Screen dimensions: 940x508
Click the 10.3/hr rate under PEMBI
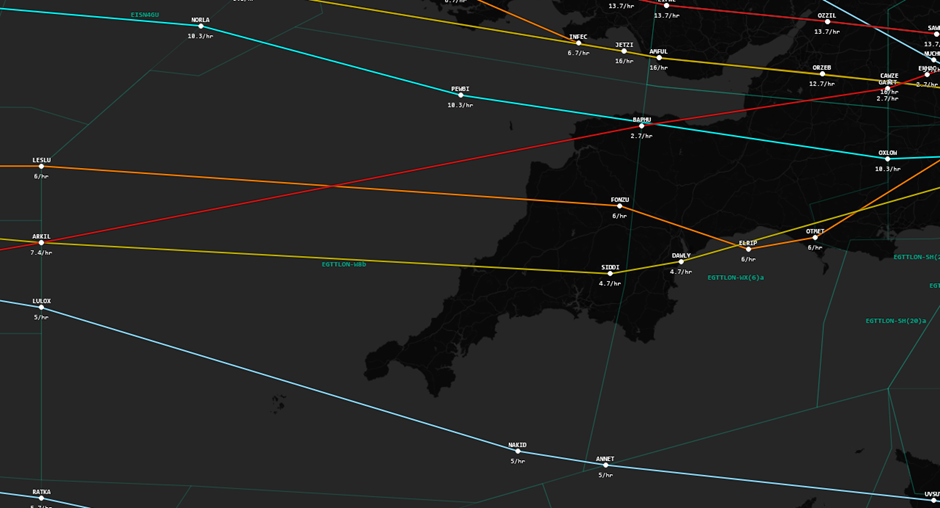click(460, 105)
